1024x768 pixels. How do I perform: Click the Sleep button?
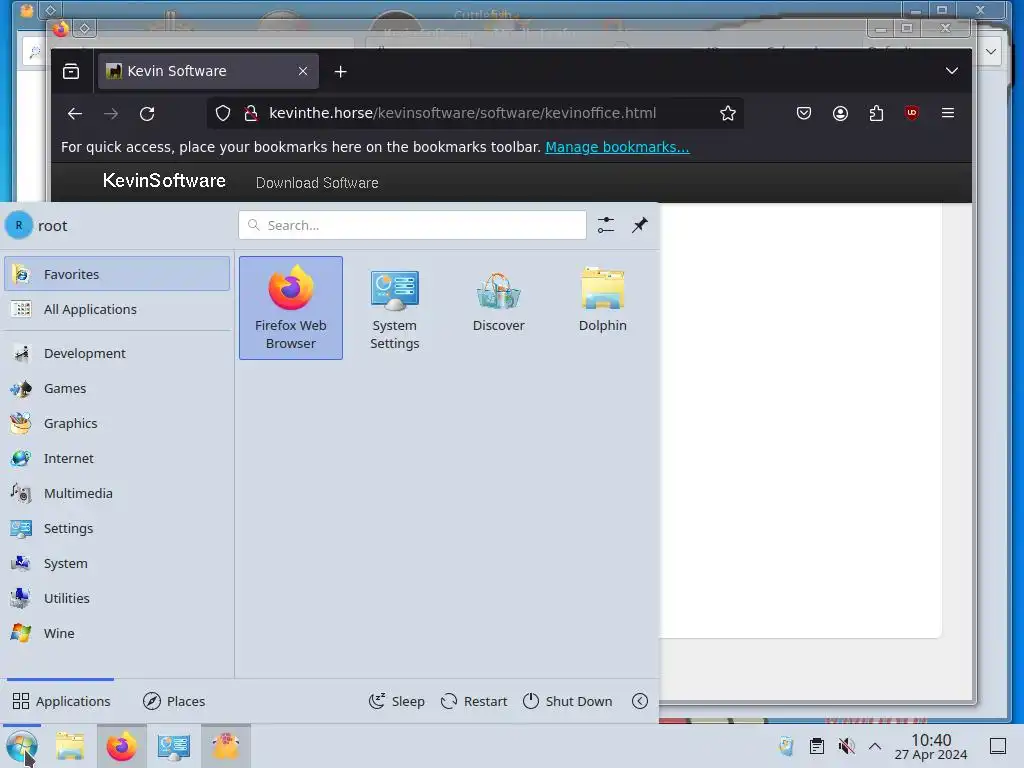click(x=396, y=701)
